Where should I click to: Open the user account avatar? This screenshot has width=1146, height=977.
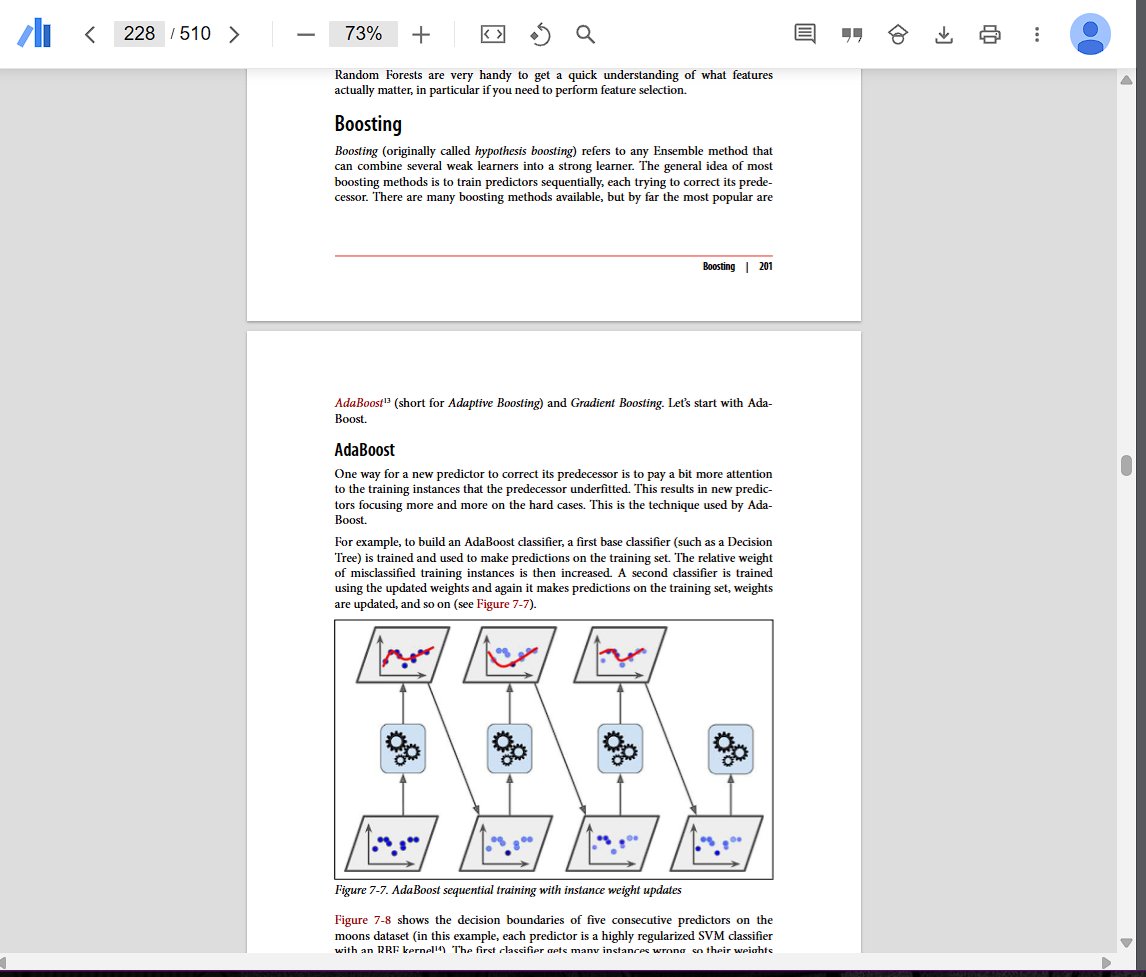tap(1090, 34)
